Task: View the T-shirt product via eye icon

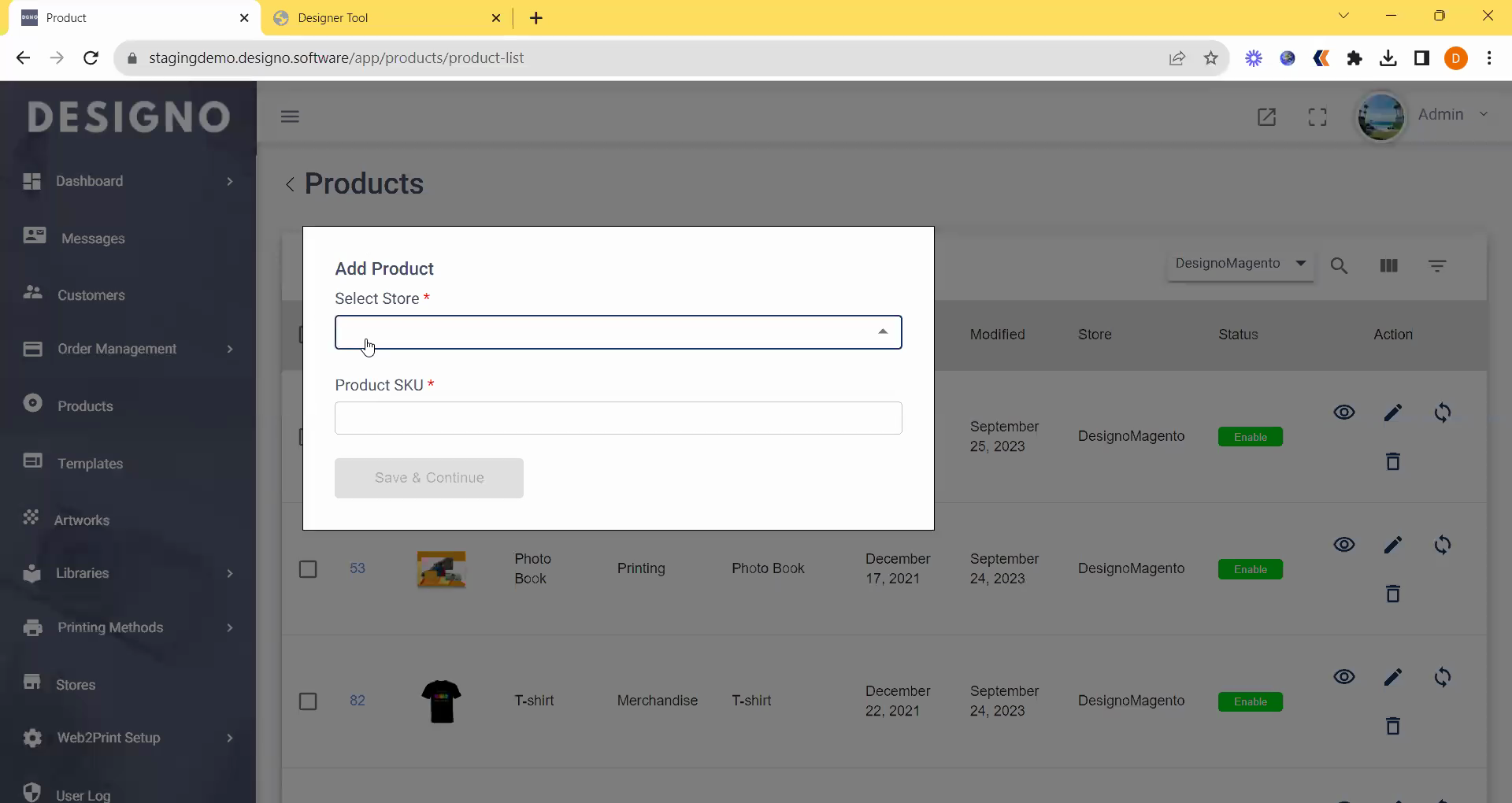Action: coord(1343,677)
